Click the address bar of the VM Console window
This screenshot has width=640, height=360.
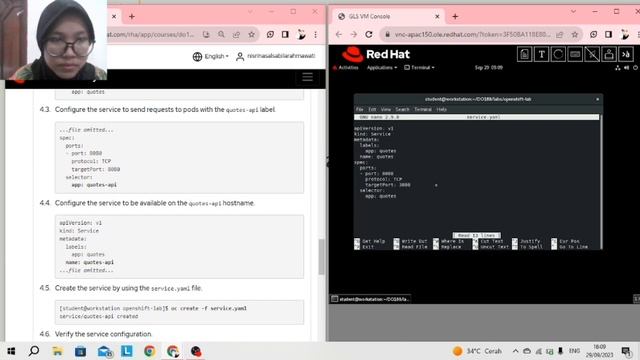472,35
